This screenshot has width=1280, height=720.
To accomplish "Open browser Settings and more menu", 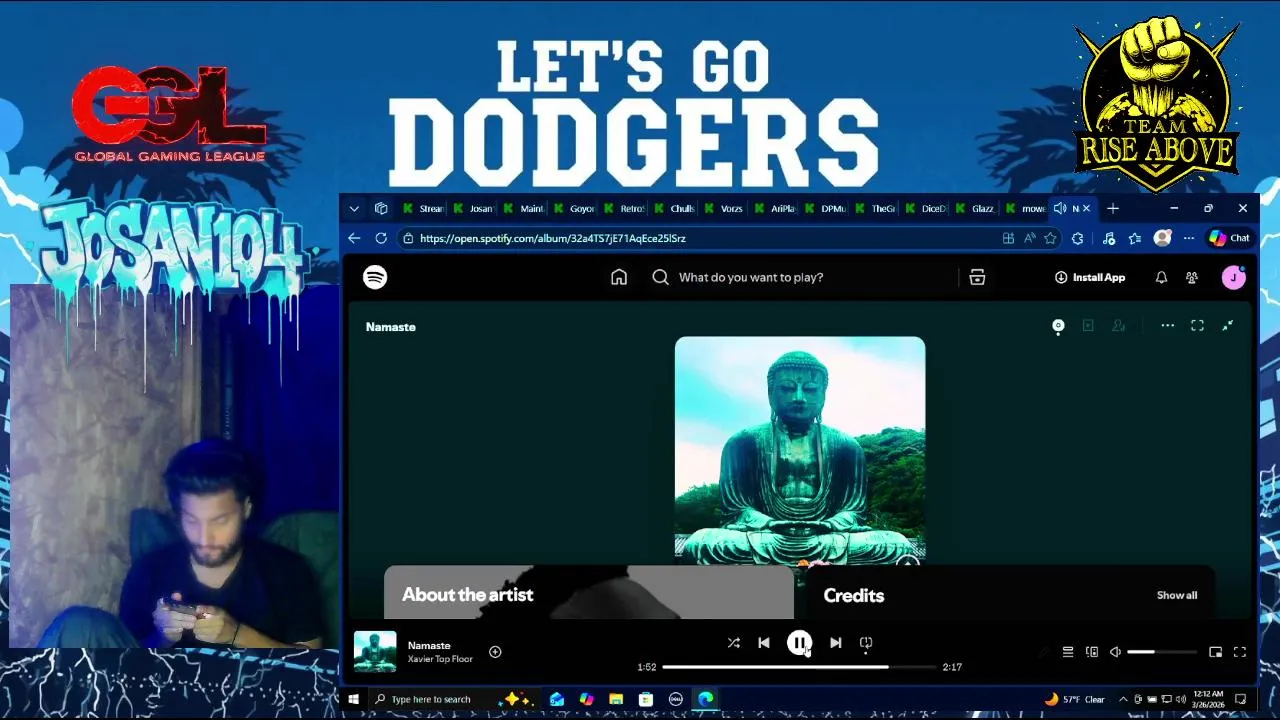I will [1188, 238].
